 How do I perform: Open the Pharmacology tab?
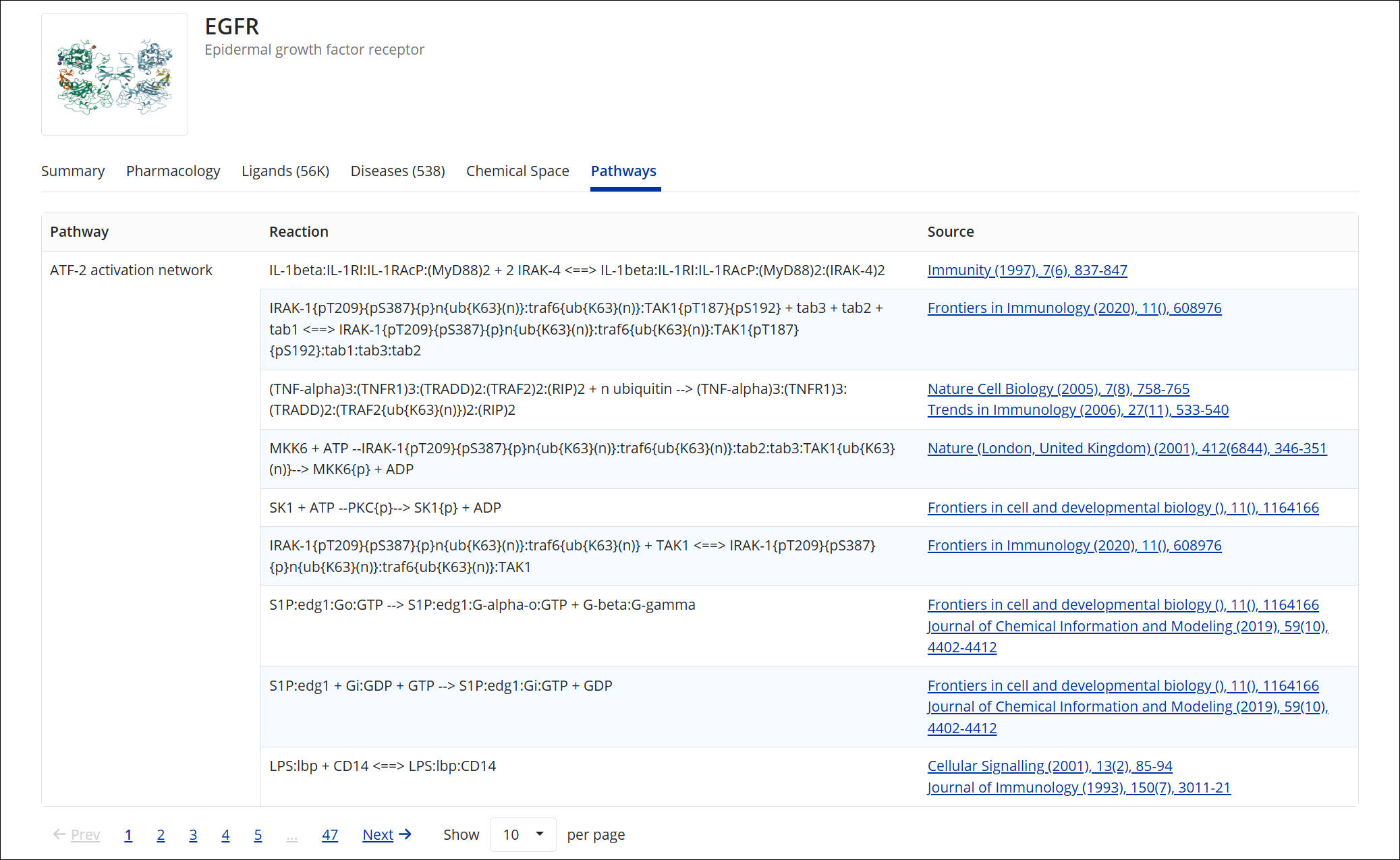[x=173, y=171]
